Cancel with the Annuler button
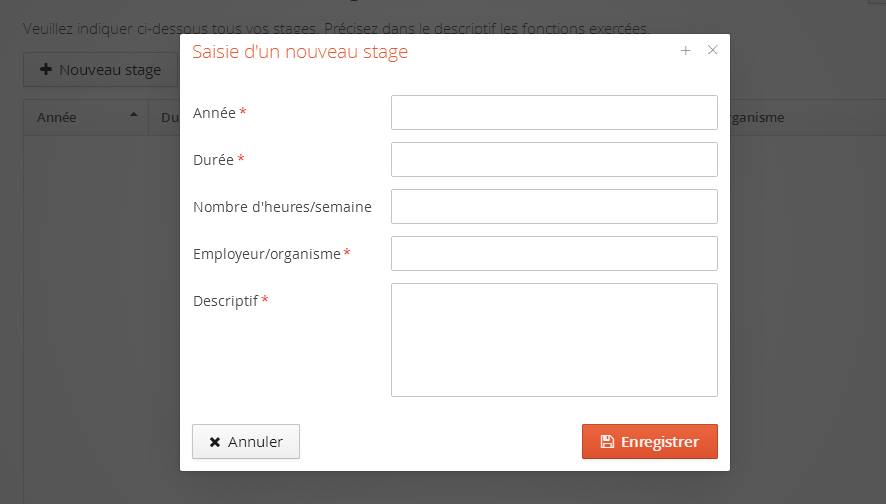 click(x=246, y=442)
